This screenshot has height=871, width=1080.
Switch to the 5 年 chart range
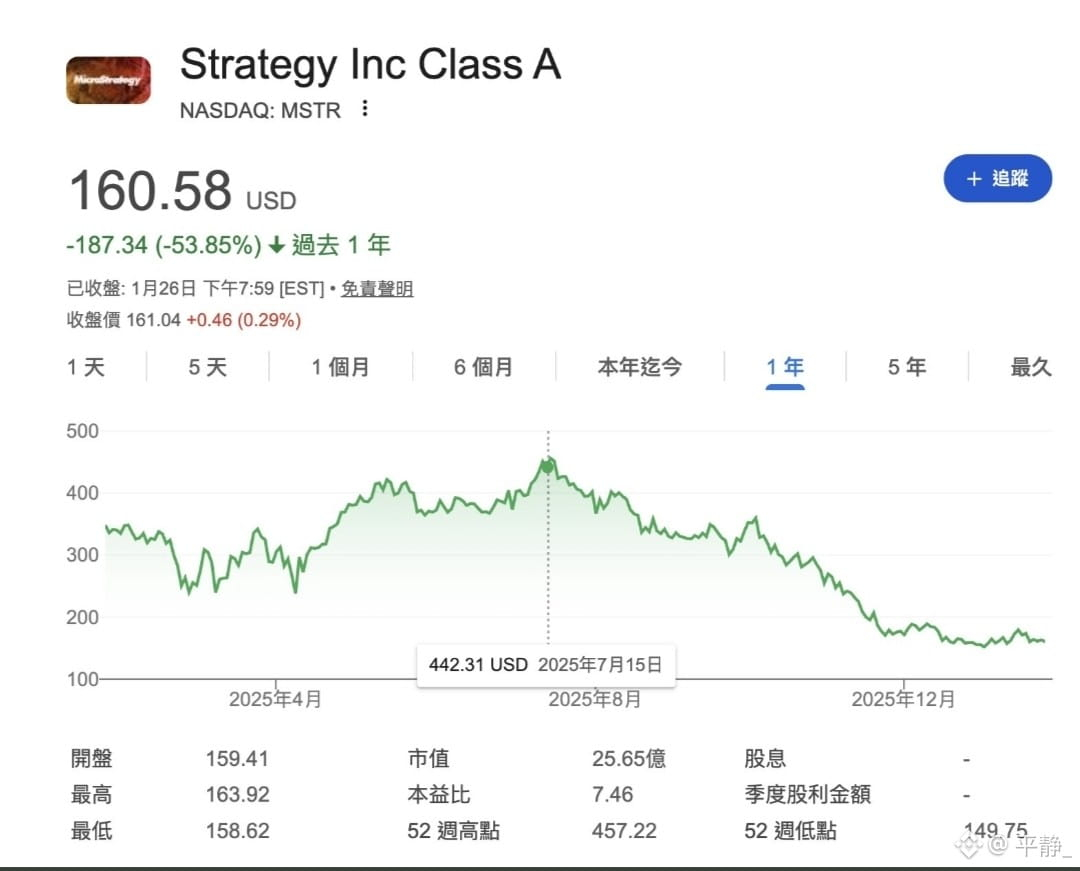(x=907, y=367)
